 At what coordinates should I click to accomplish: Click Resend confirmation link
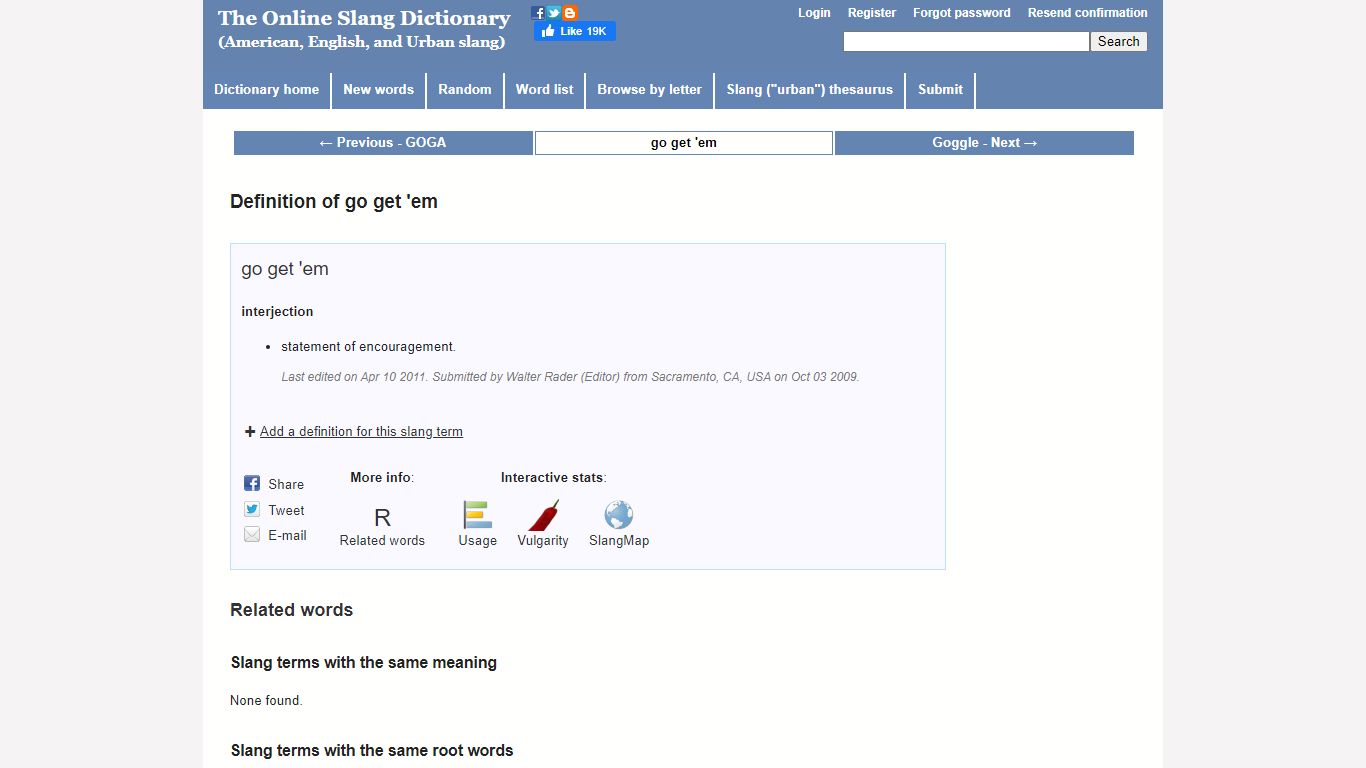pyautogui.click(x=1088, y=13)
